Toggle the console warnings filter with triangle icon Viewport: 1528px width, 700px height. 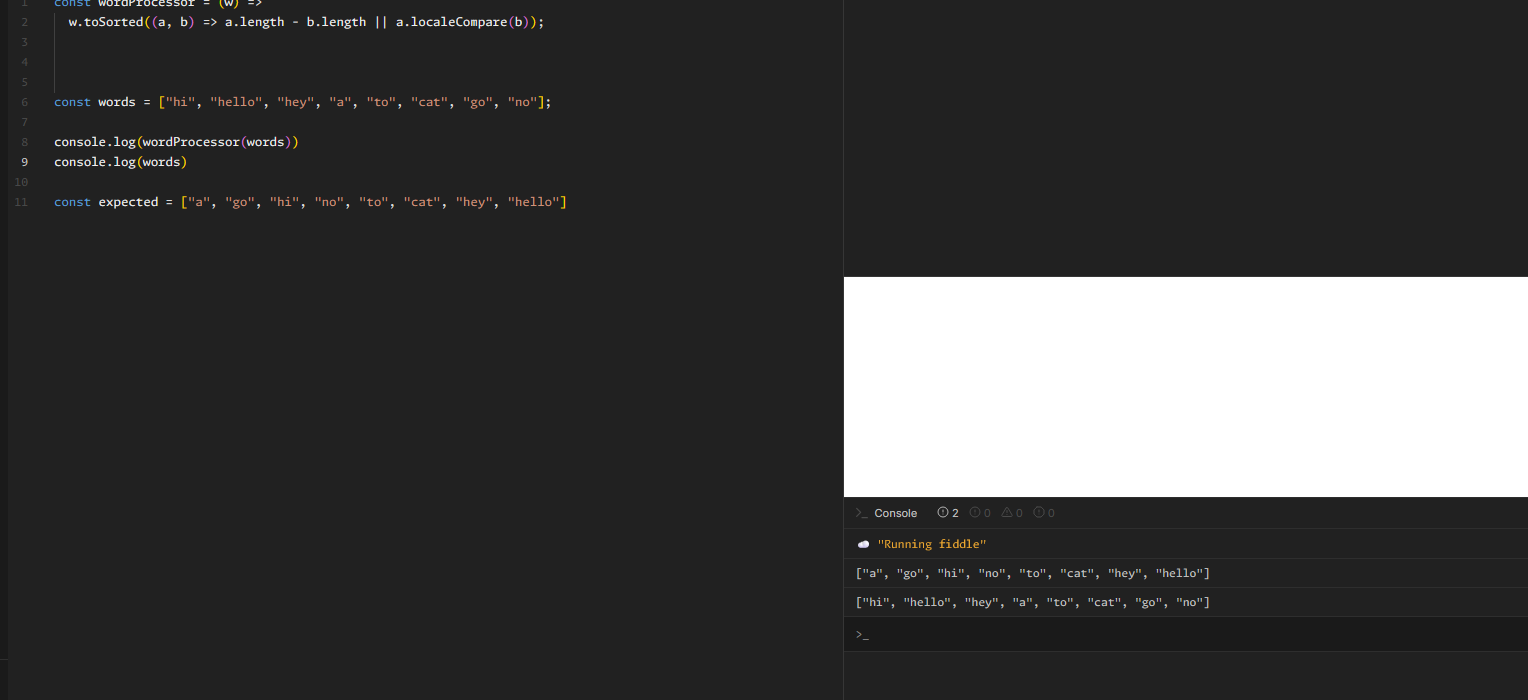(1012, 513)
